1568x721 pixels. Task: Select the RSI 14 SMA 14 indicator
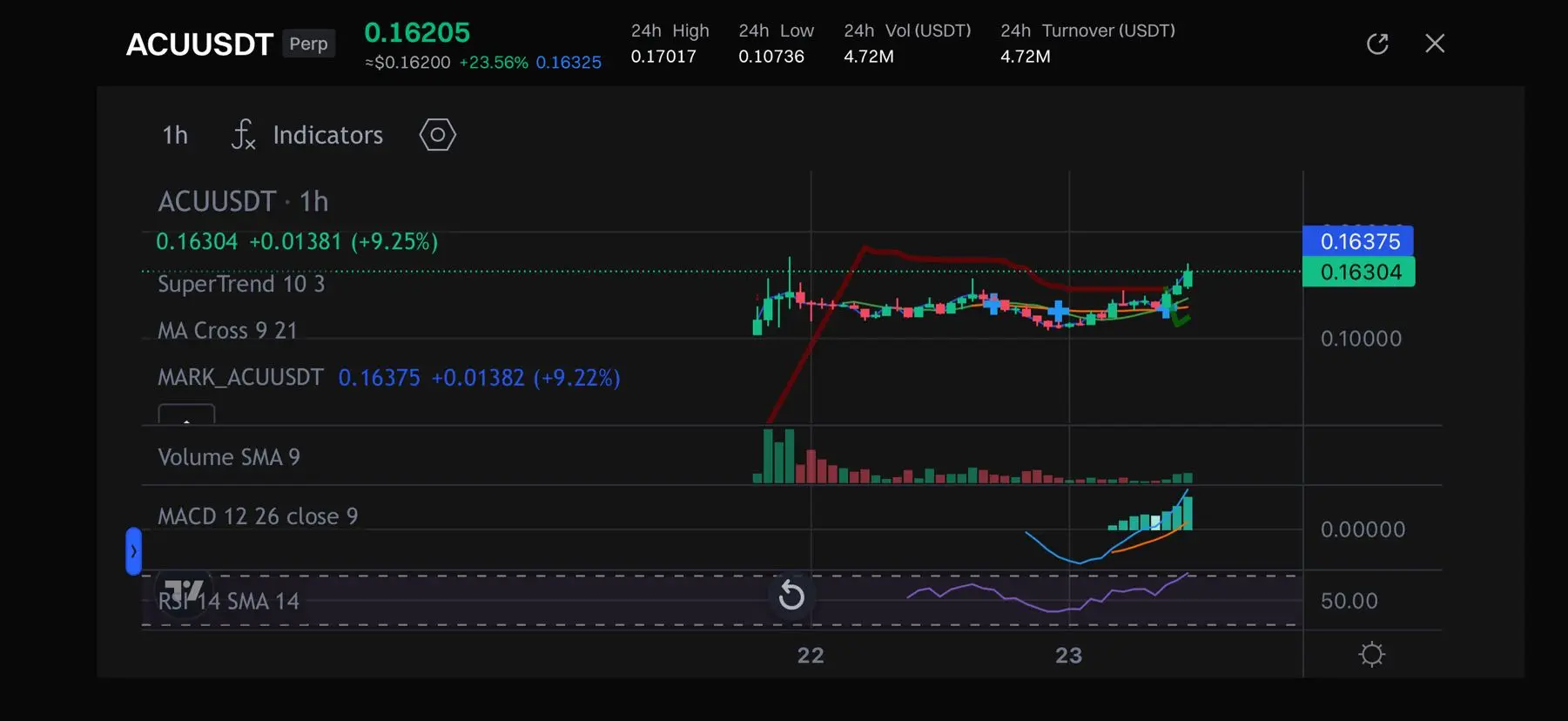(228, 601)
